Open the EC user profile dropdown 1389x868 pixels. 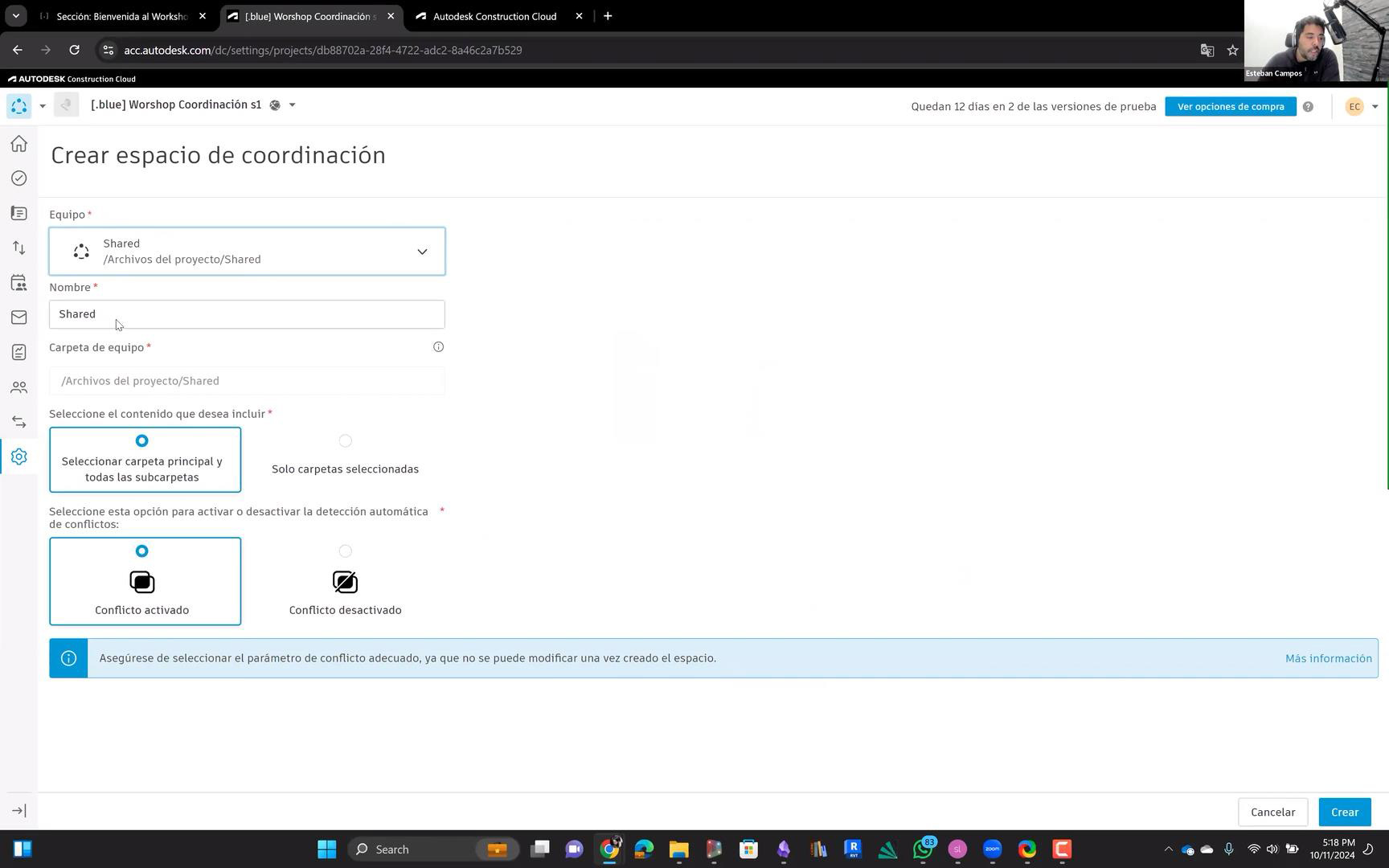pos(1362,107)
